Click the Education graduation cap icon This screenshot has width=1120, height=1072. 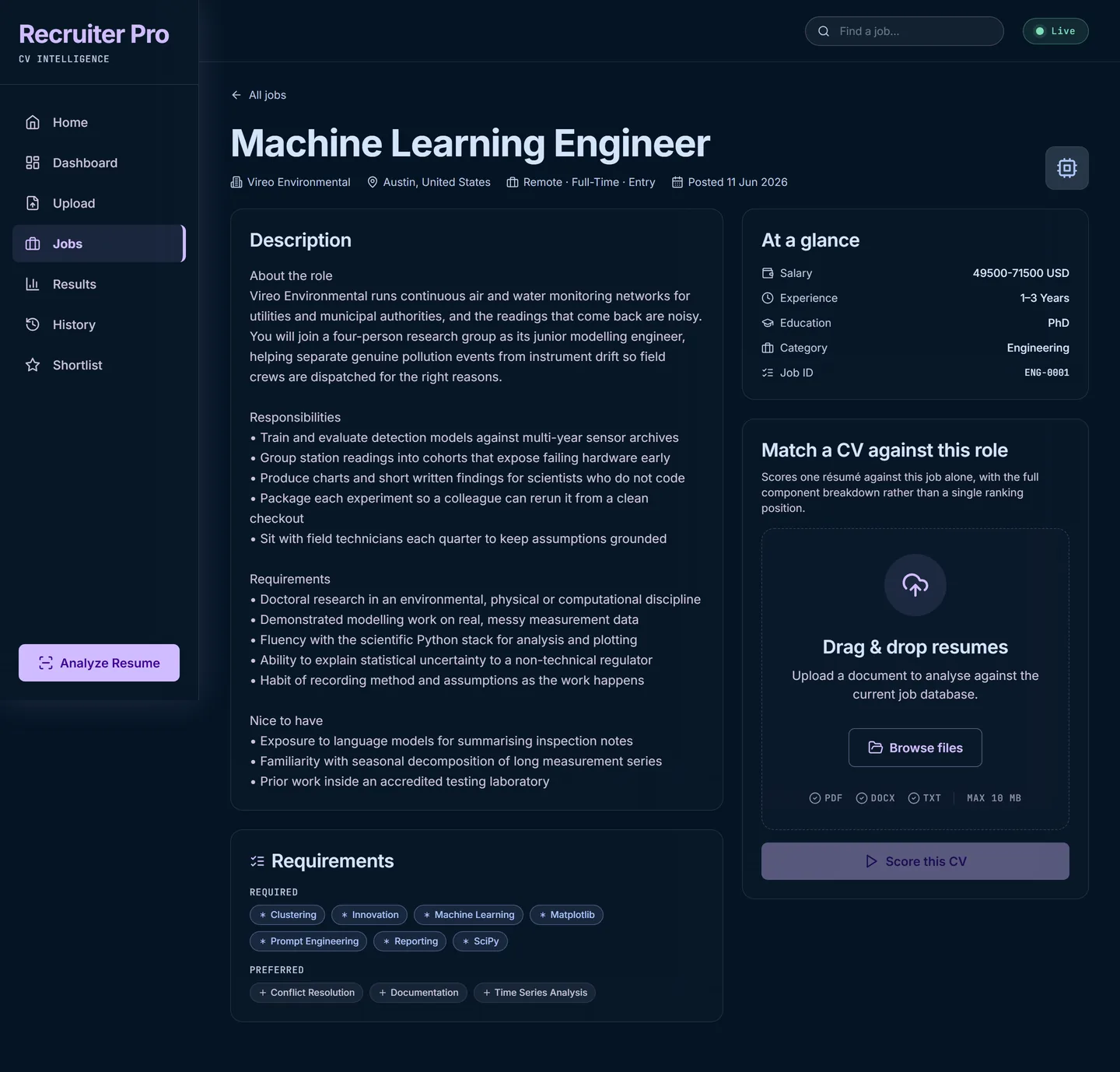[x=768, y=323]
